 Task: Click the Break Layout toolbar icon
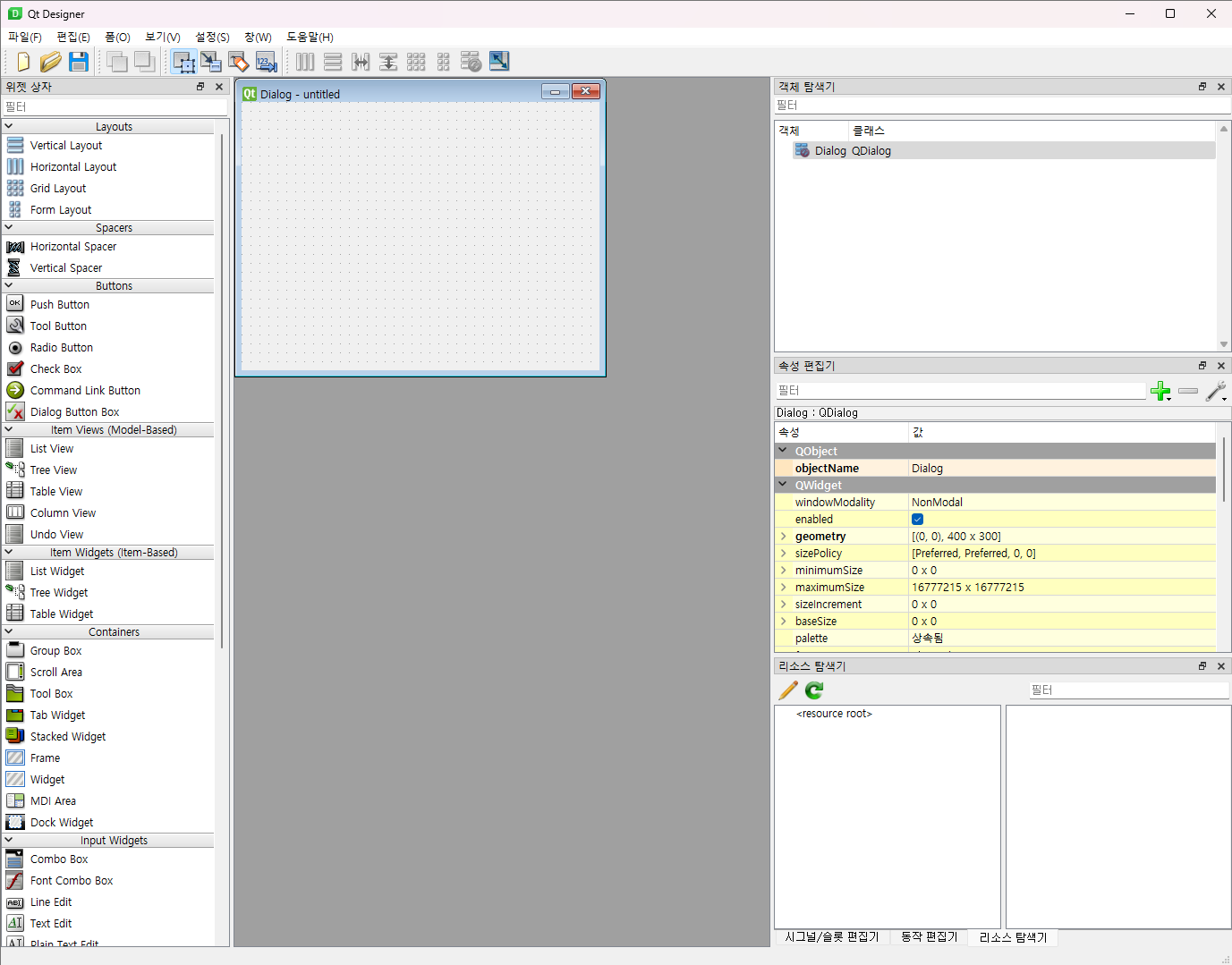472,62
